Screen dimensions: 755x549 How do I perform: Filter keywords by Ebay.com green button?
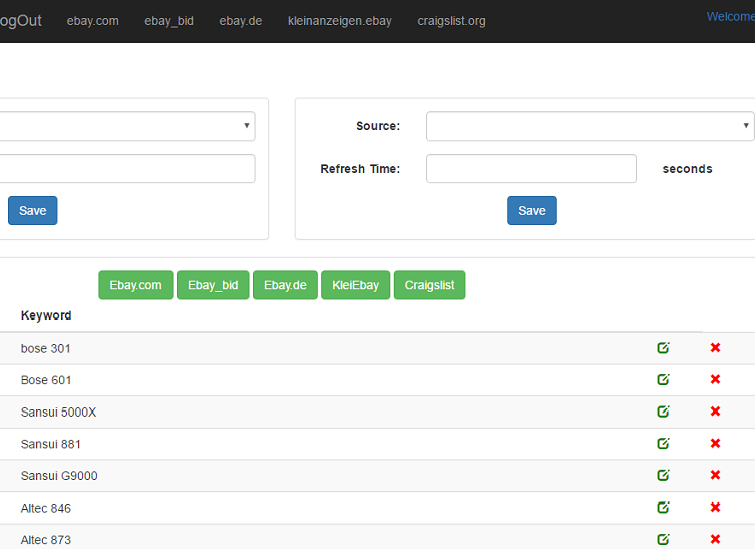coord(136,285)
